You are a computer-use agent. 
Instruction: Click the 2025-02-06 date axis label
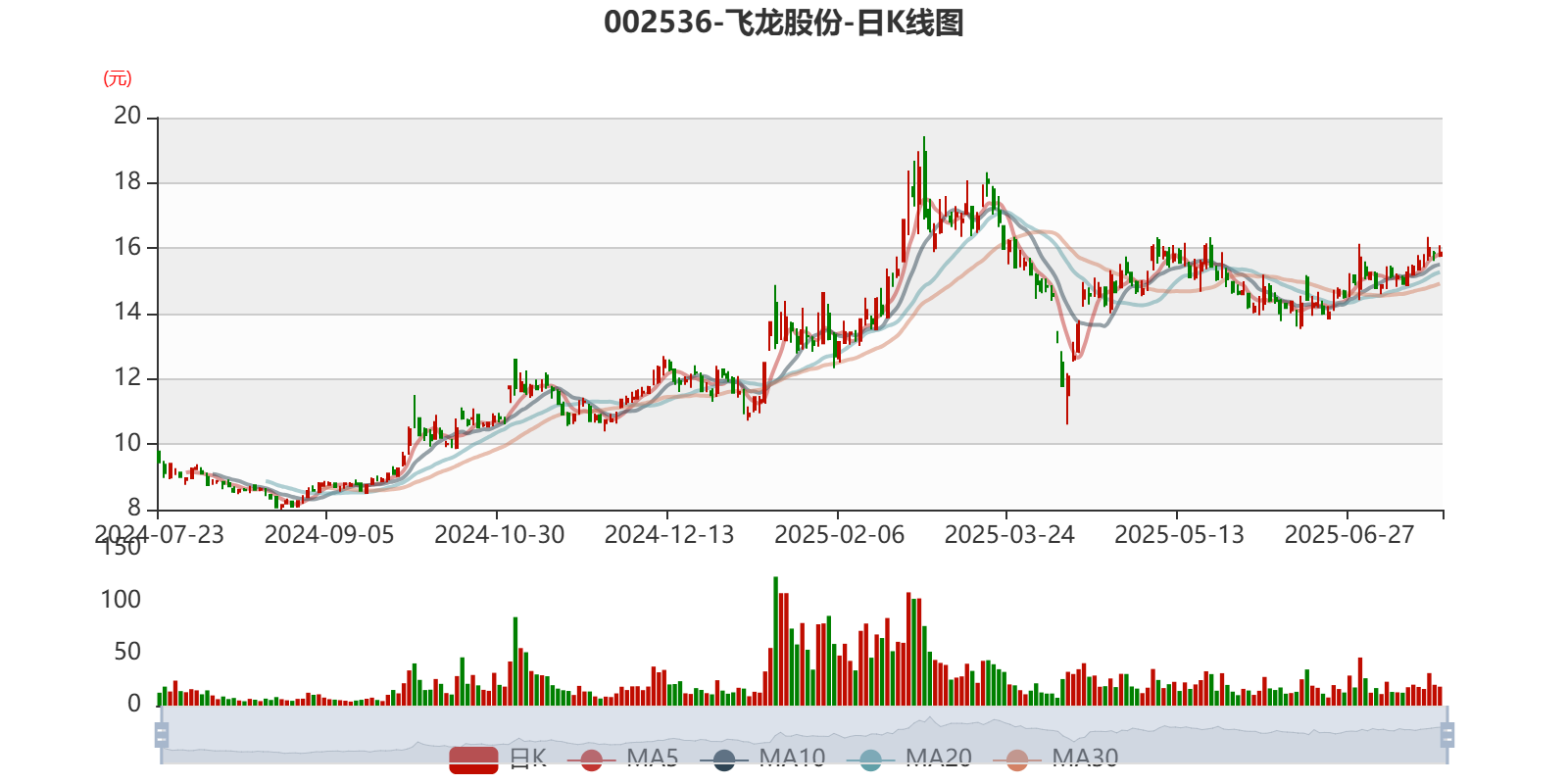[x=840, y=534]
